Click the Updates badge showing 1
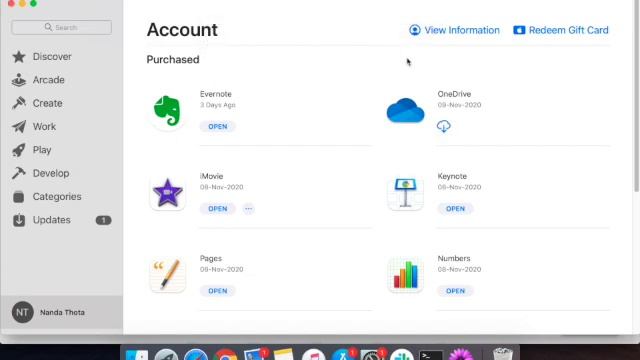 click(103, 220)
